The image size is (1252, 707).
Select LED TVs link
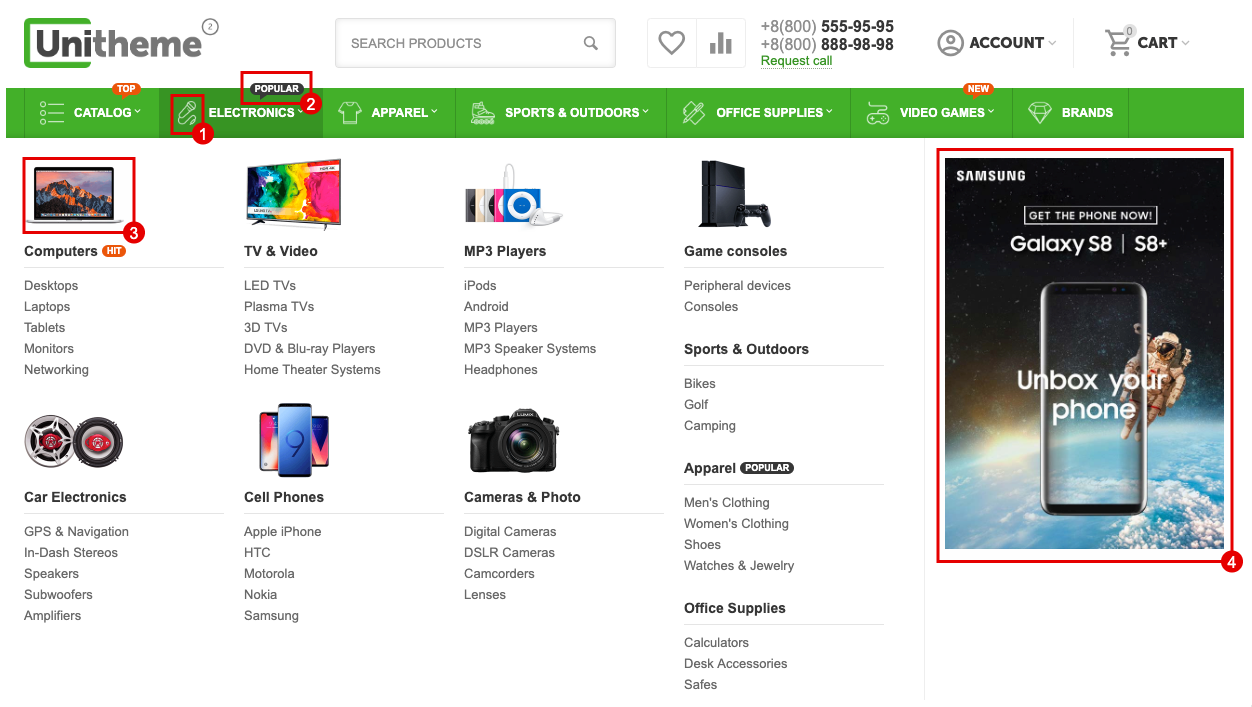point(270,286)
